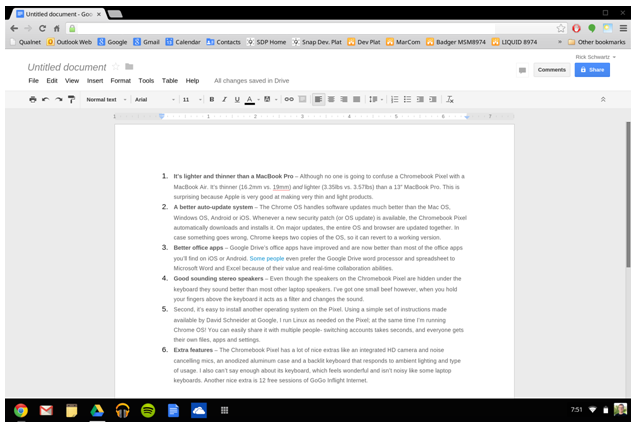Click the Untitled document title field
Image resolution: width=636 pixels, height=427 pixels.
66,67
